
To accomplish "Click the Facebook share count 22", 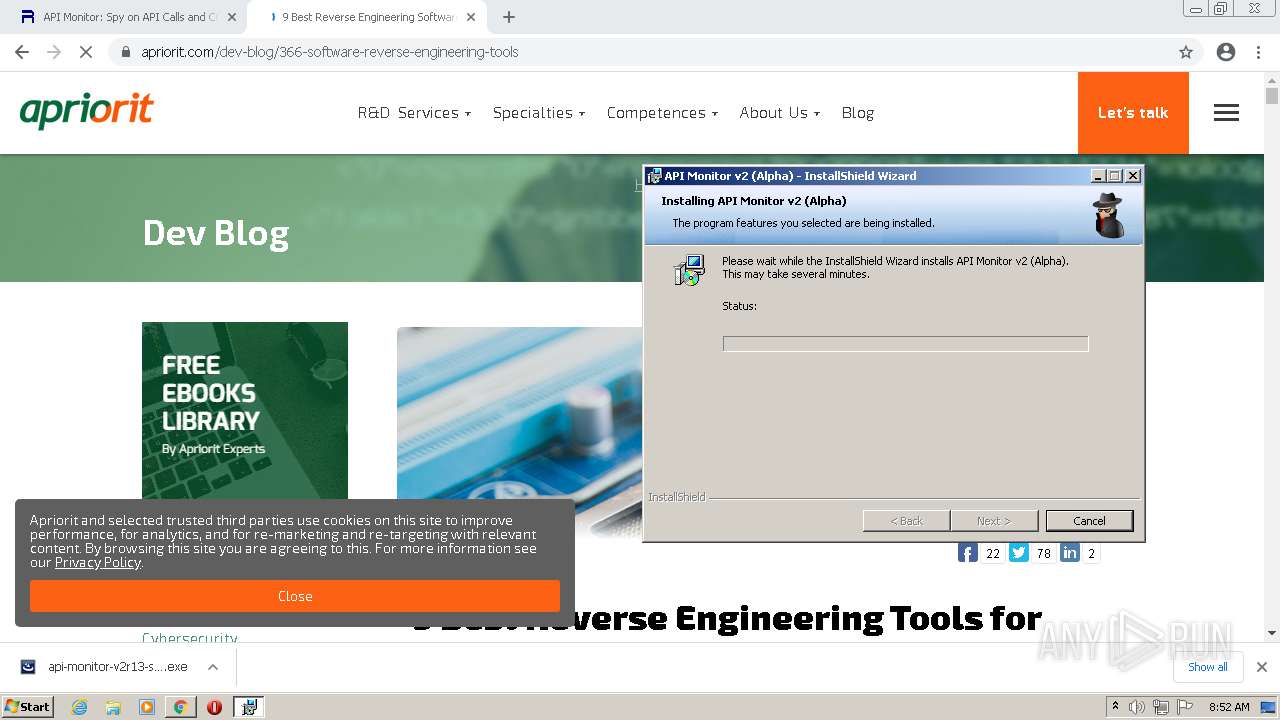I will 992,553.
